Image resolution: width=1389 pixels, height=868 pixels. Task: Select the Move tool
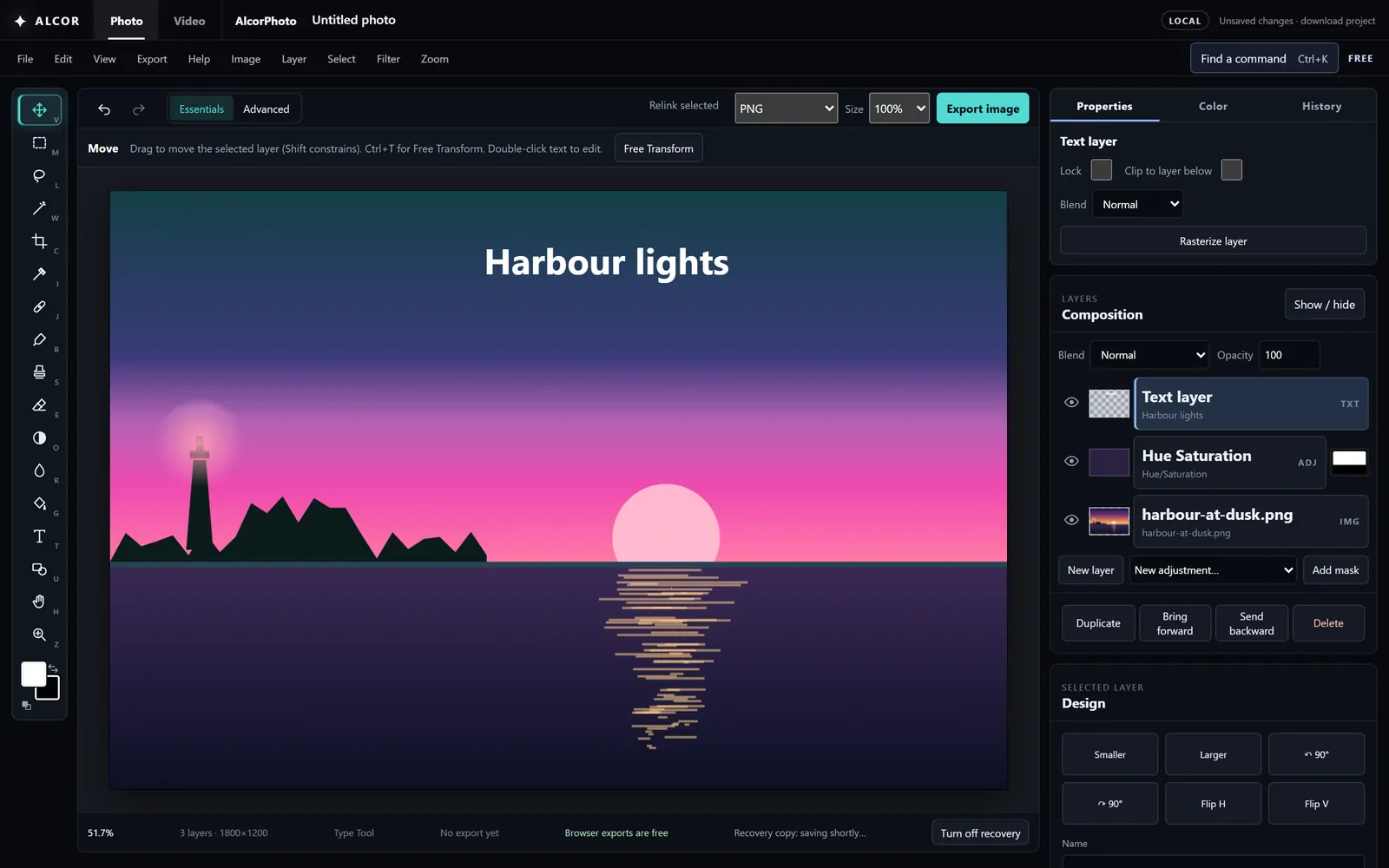pos(40,109)
